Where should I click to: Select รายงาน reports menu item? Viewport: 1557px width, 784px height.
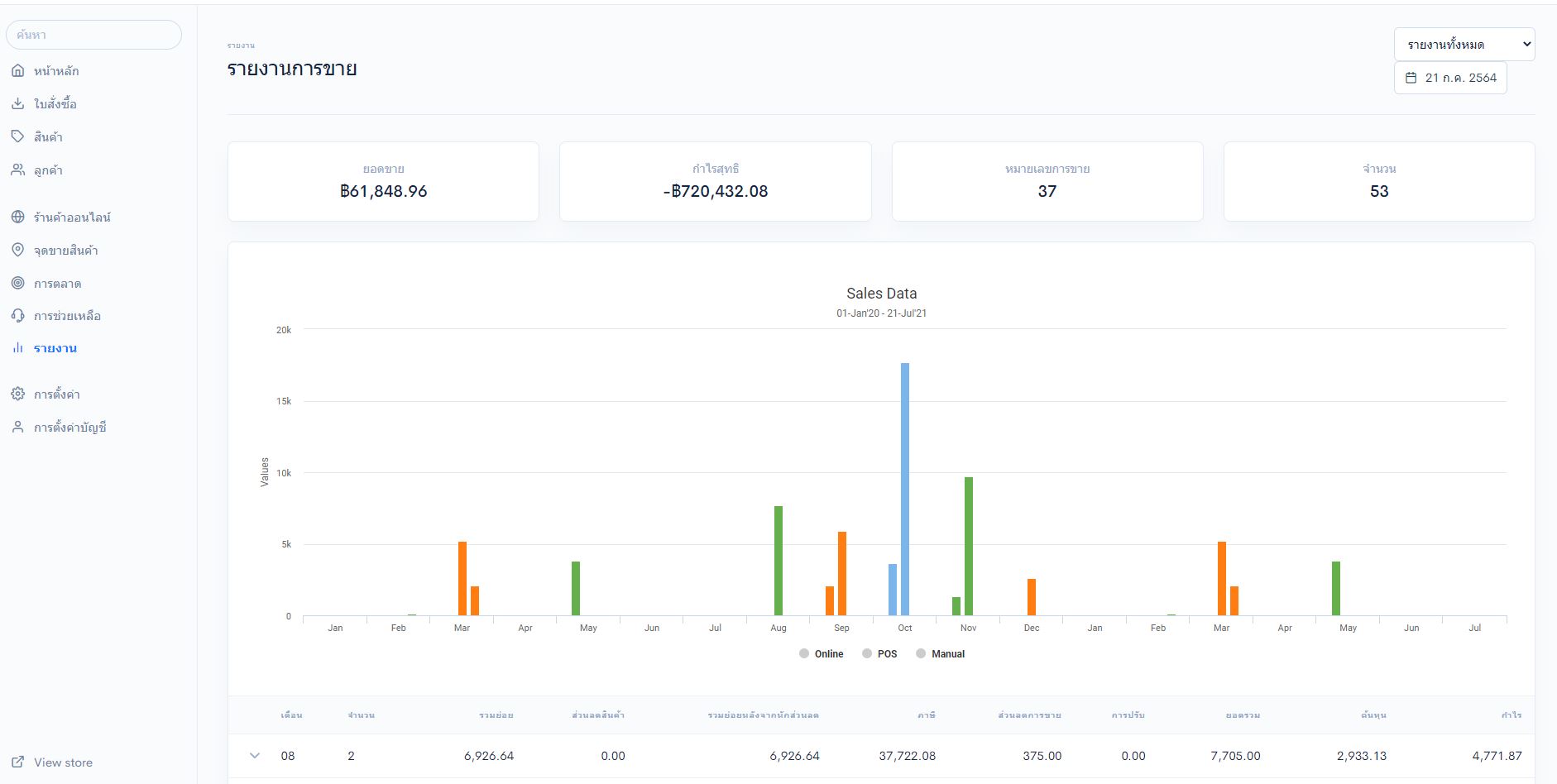click(x=55, y=349)
